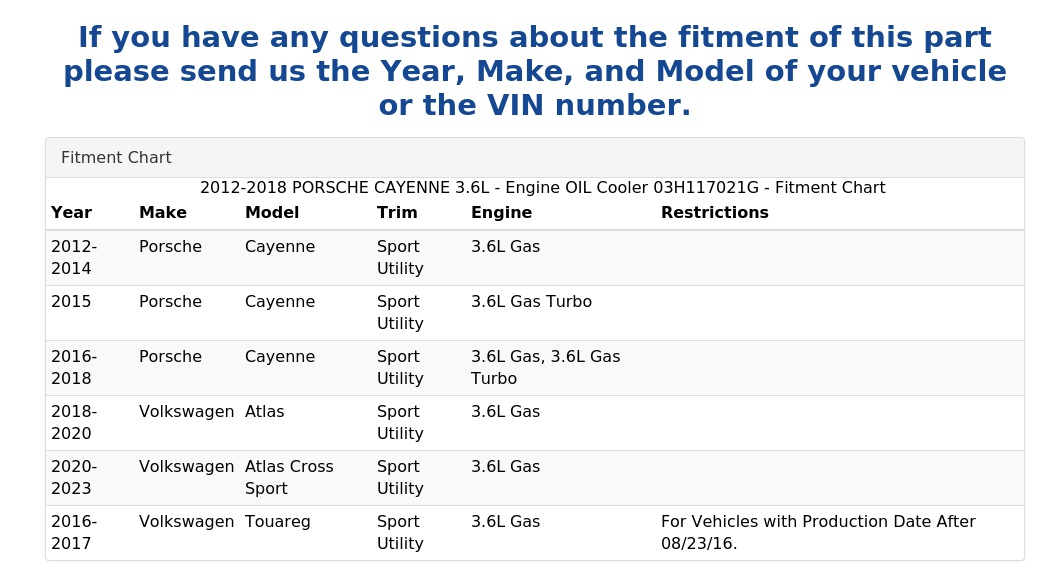Select the Year column header
The height and width of the screenshot is (581, 1040).
tap(71, 213)
